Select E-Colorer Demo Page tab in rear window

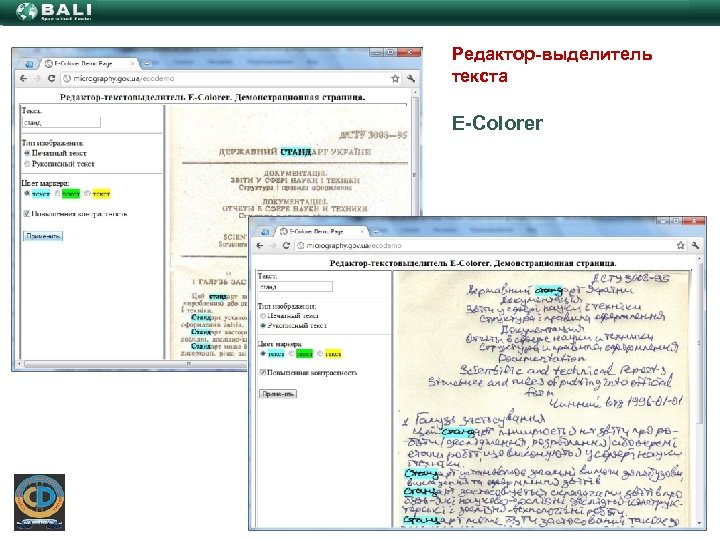[87, 63]
